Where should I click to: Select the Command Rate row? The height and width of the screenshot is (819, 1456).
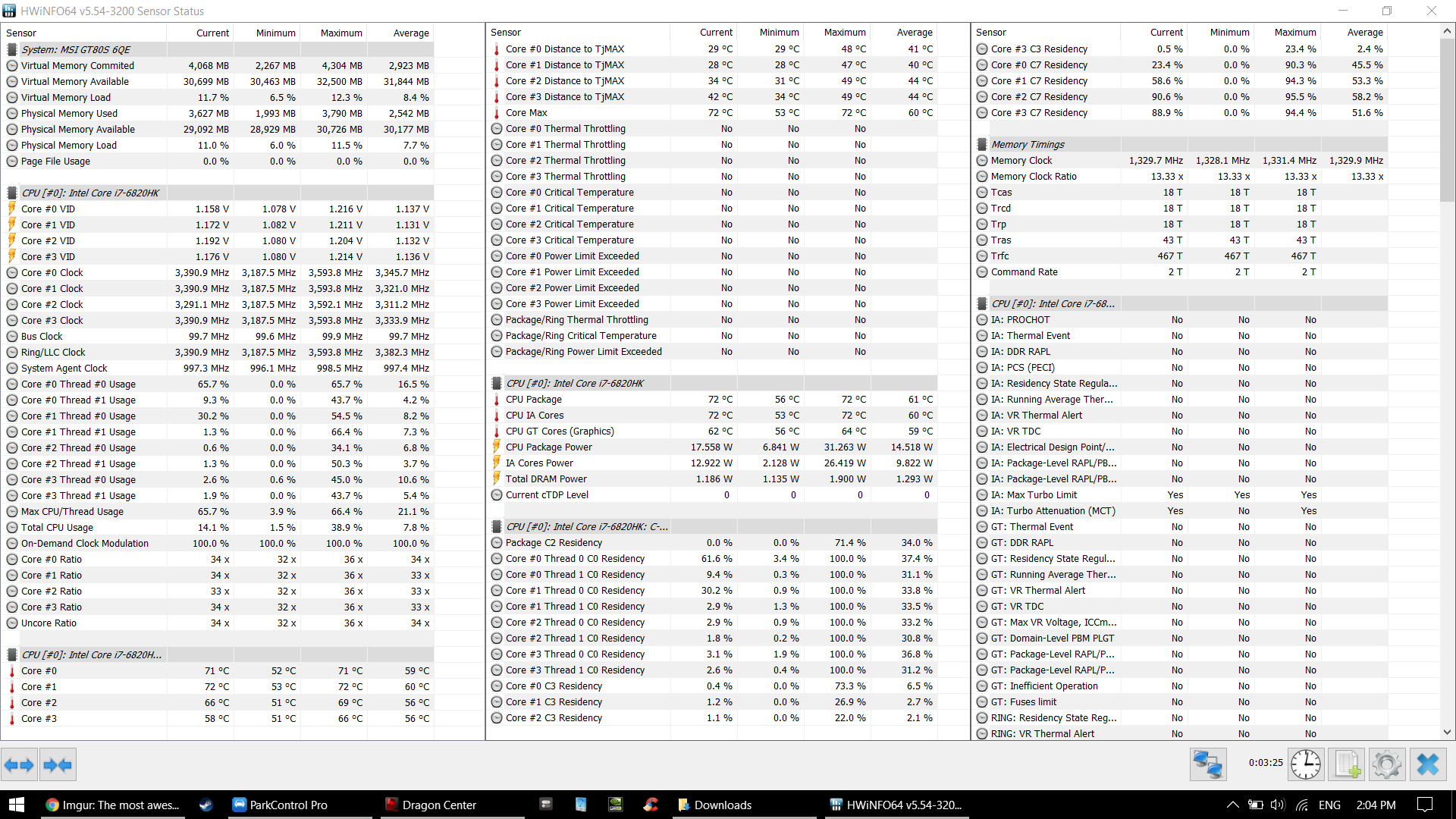click(x=1181, y=271)
